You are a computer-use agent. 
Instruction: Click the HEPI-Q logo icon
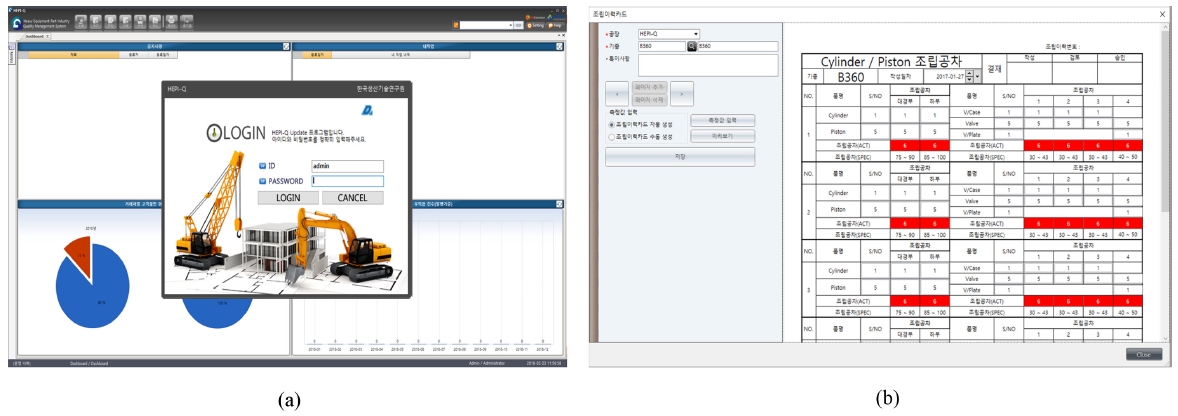tap(17, 24)
